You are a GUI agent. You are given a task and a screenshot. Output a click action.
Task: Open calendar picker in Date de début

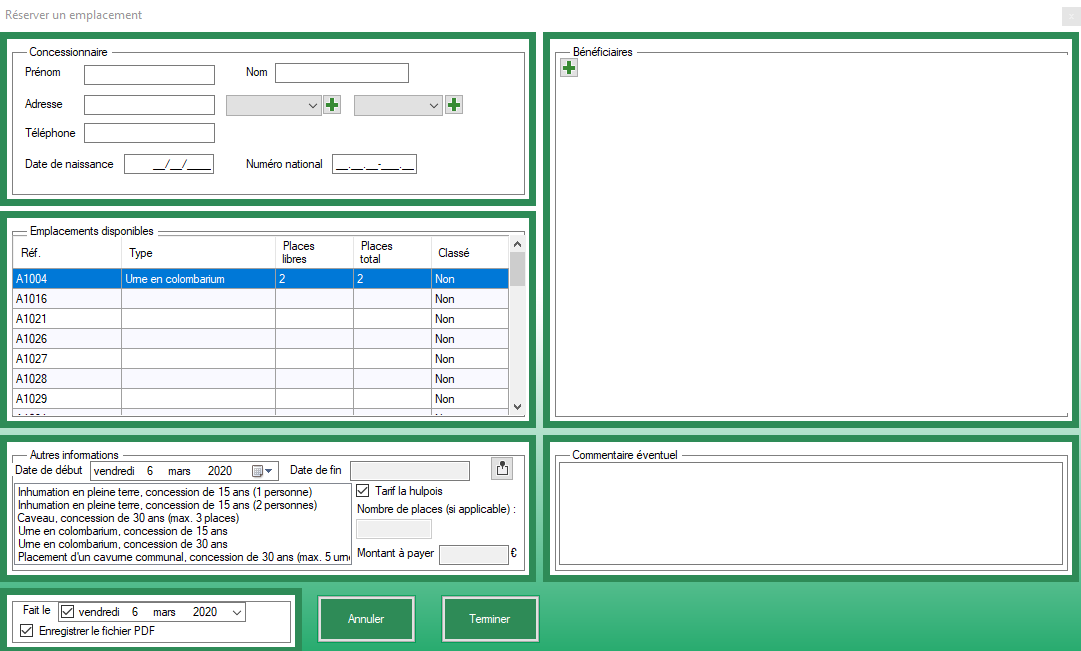click(x=262, y=471)
